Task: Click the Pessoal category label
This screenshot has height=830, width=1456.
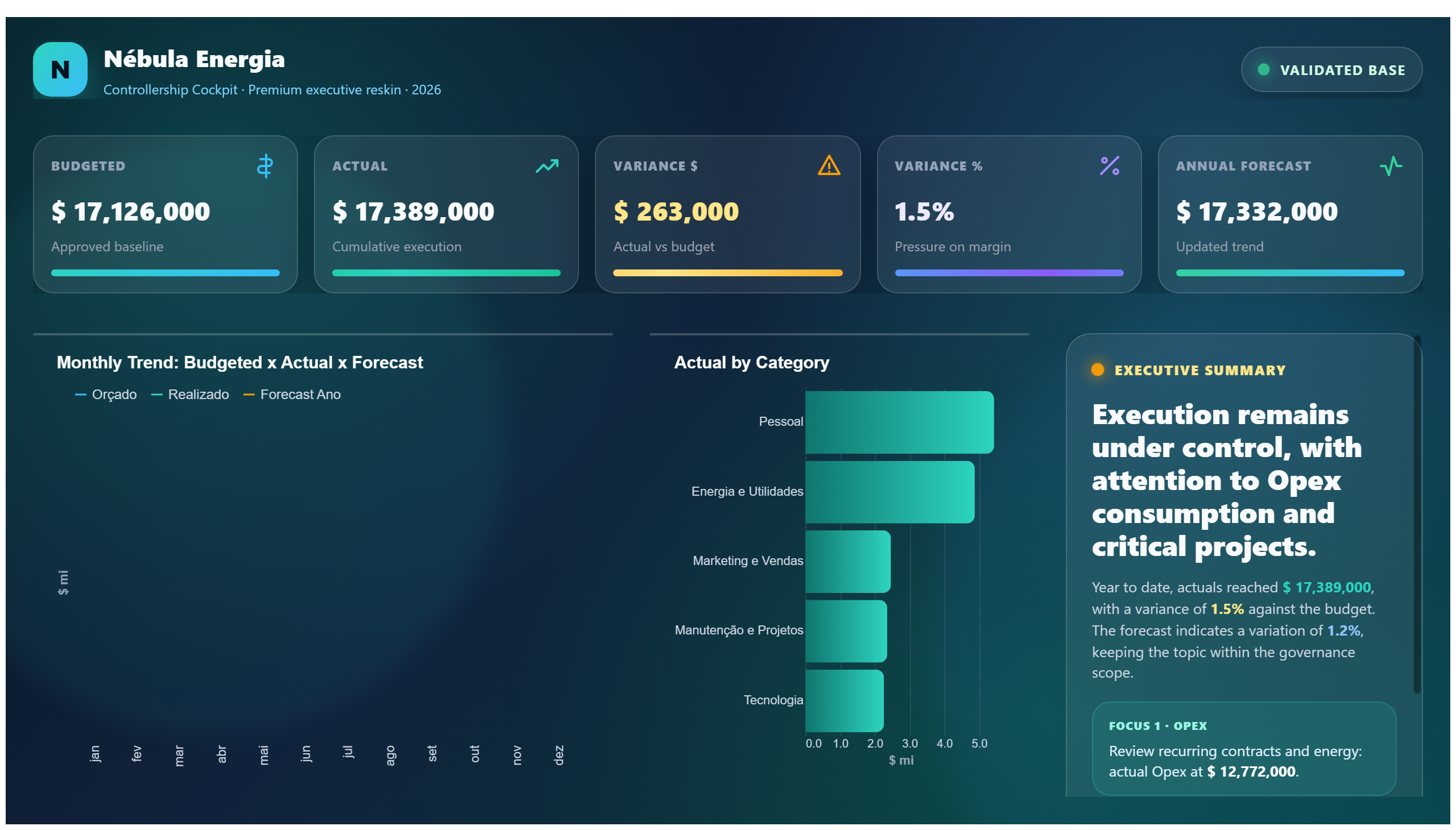Action: pos(781,422)
